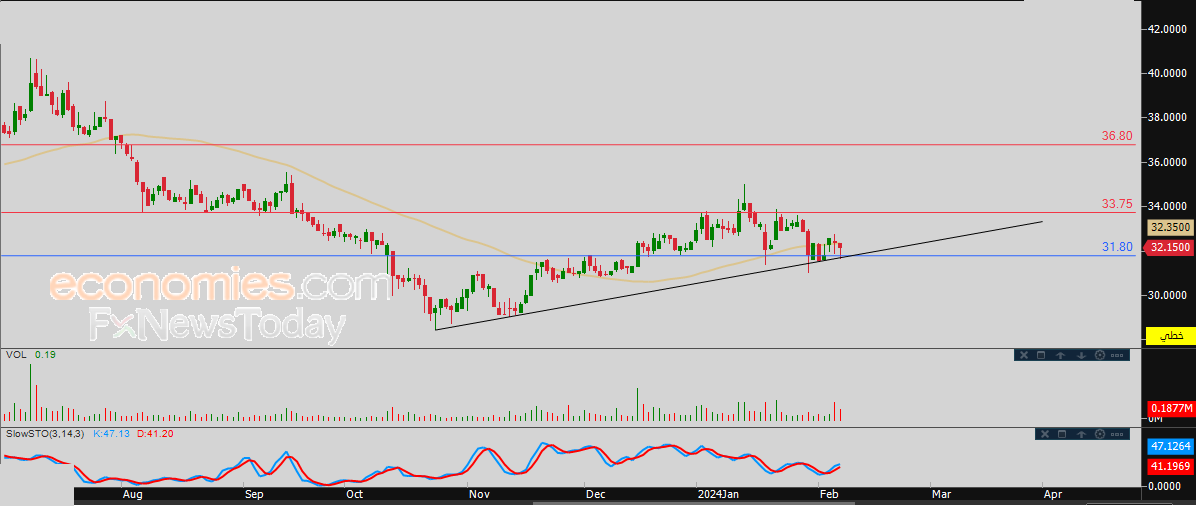The width and height of the screenshot is (1196, 506).
Task: Open more options for VOL panel
Action: click(x=1117, y=356)
